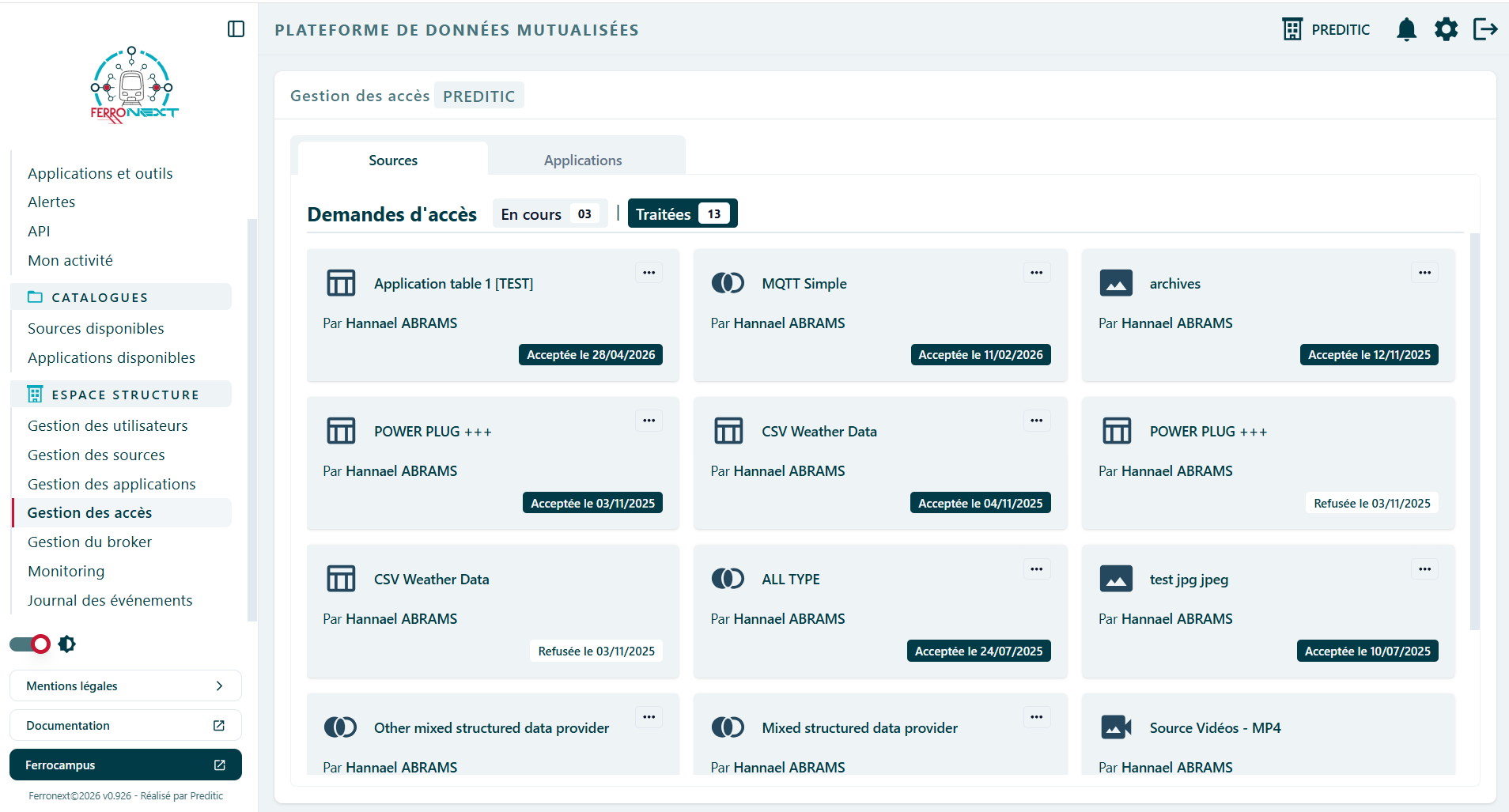Click CSV Weather Data table icon, accepted card
This screenshot has height=812, width=1509.
(728, 431)
